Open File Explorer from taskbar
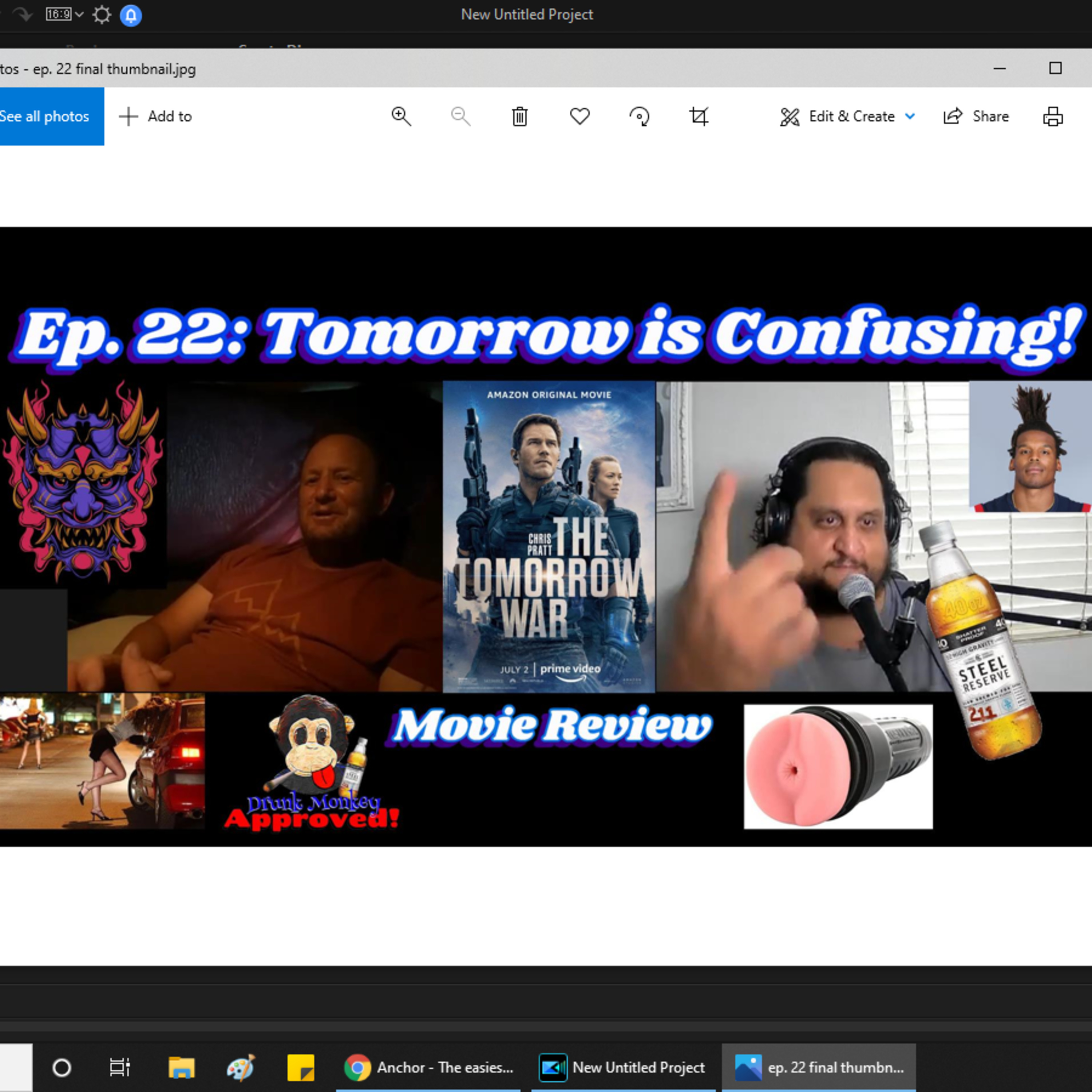This screenshot has width=1092, height=1092. [x=181, y=1068]
